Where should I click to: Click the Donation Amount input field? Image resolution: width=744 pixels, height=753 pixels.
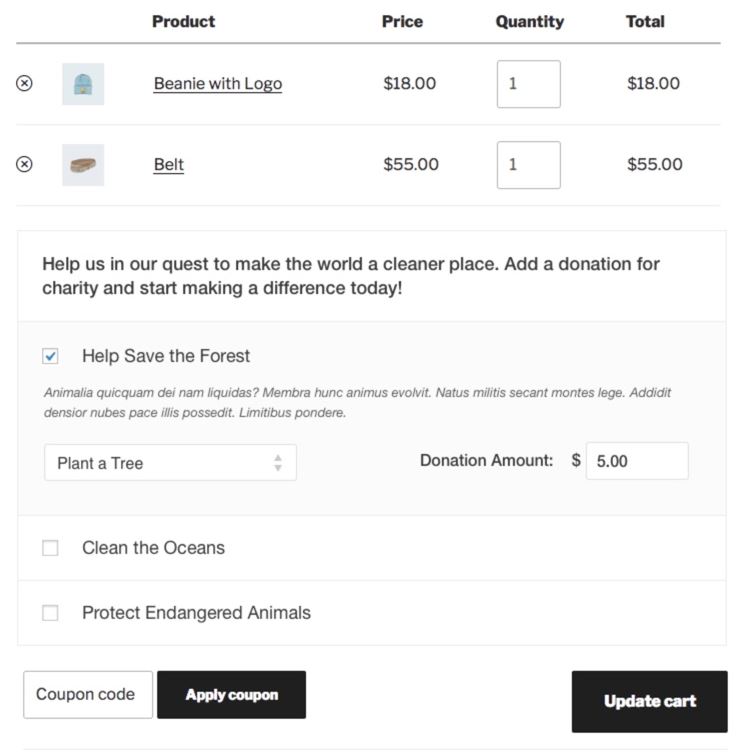point(637,461)
